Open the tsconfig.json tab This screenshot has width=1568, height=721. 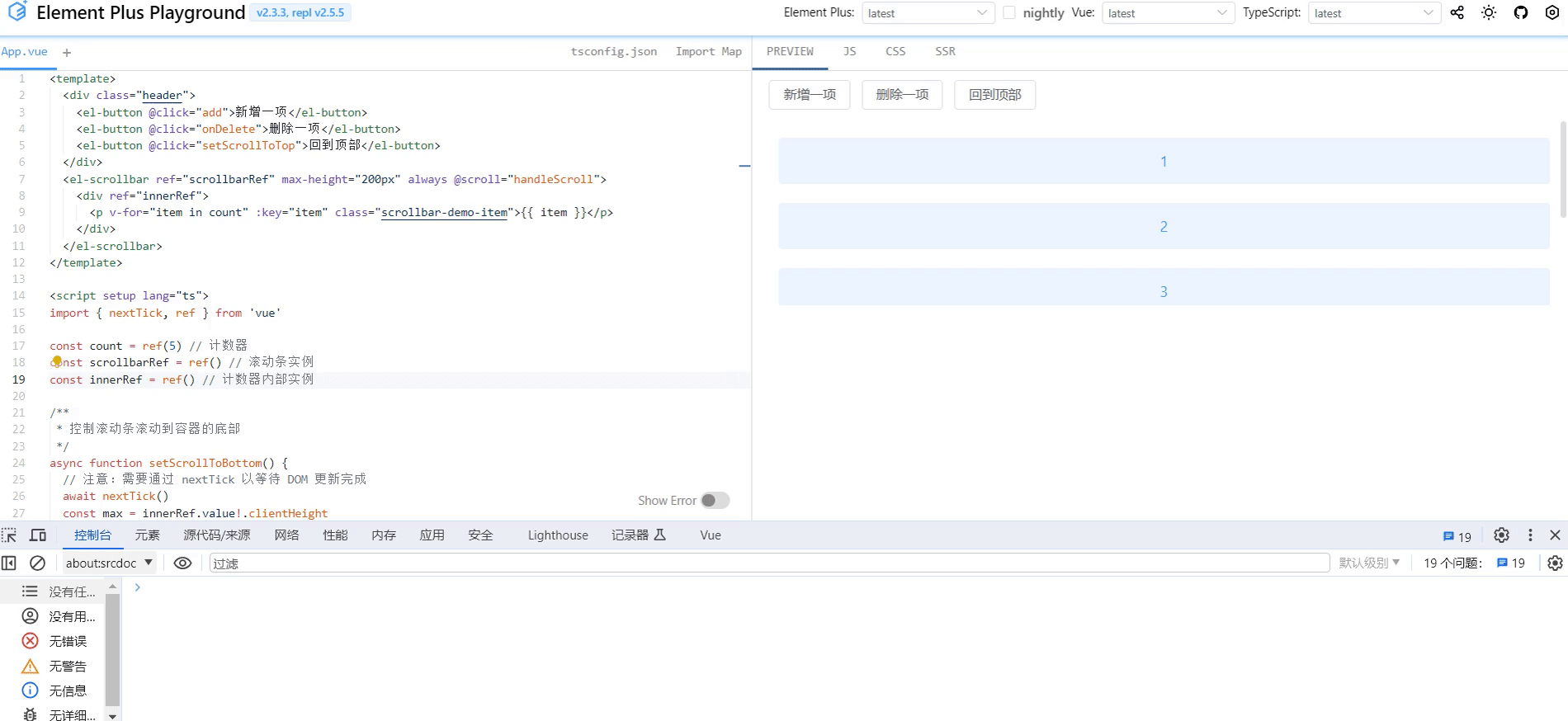(614, 51)
